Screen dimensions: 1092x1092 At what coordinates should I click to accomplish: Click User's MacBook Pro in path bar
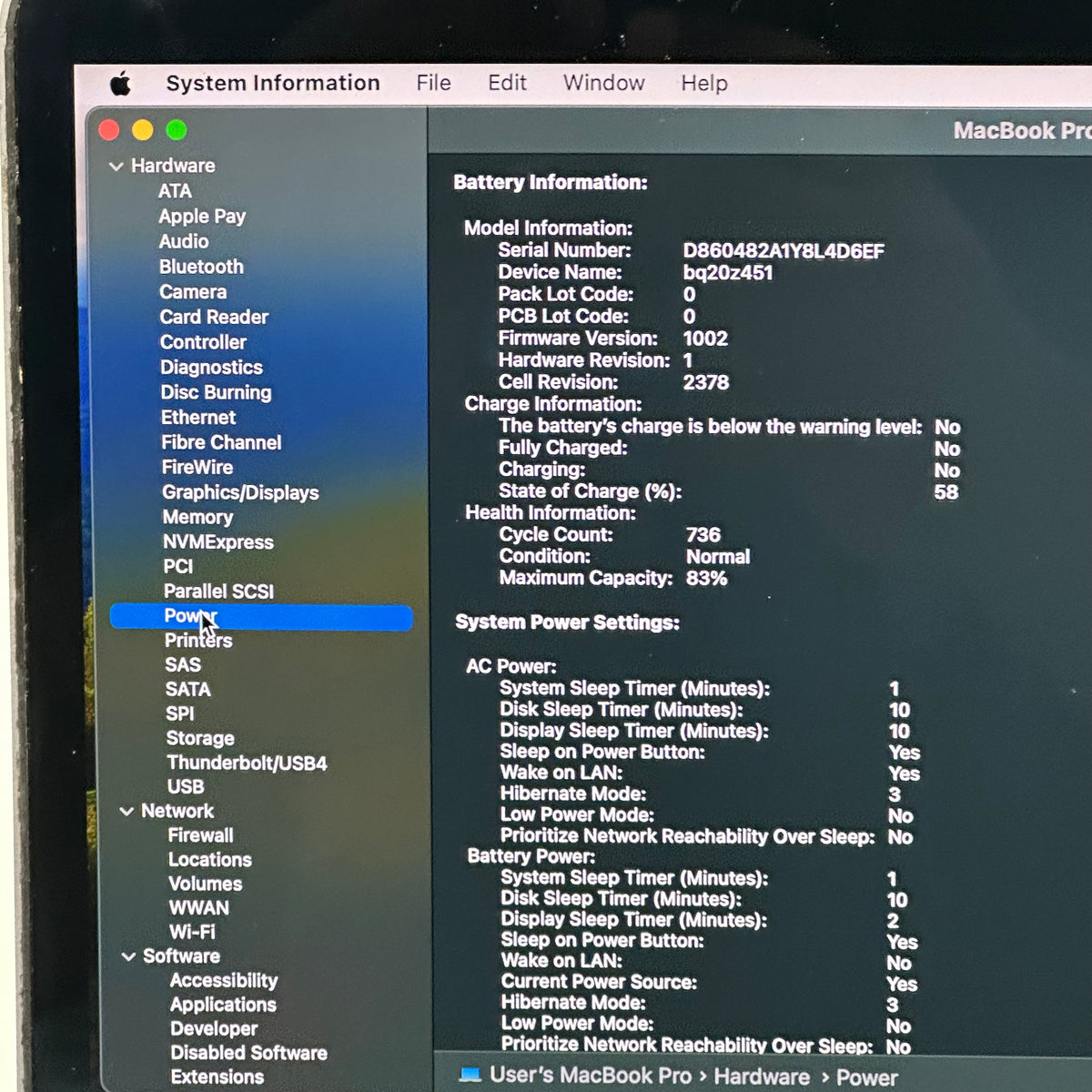coord(591,1076)
